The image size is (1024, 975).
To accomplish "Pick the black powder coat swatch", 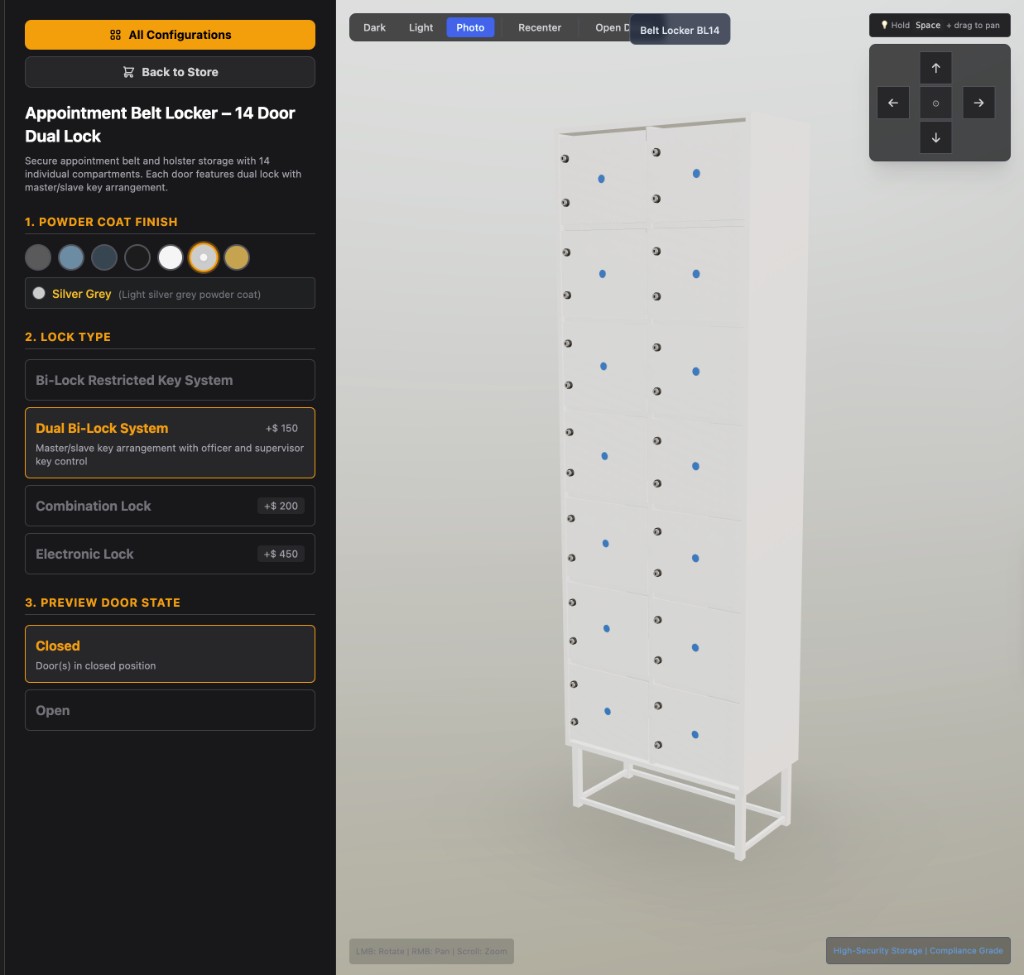I will click(137, 258).
